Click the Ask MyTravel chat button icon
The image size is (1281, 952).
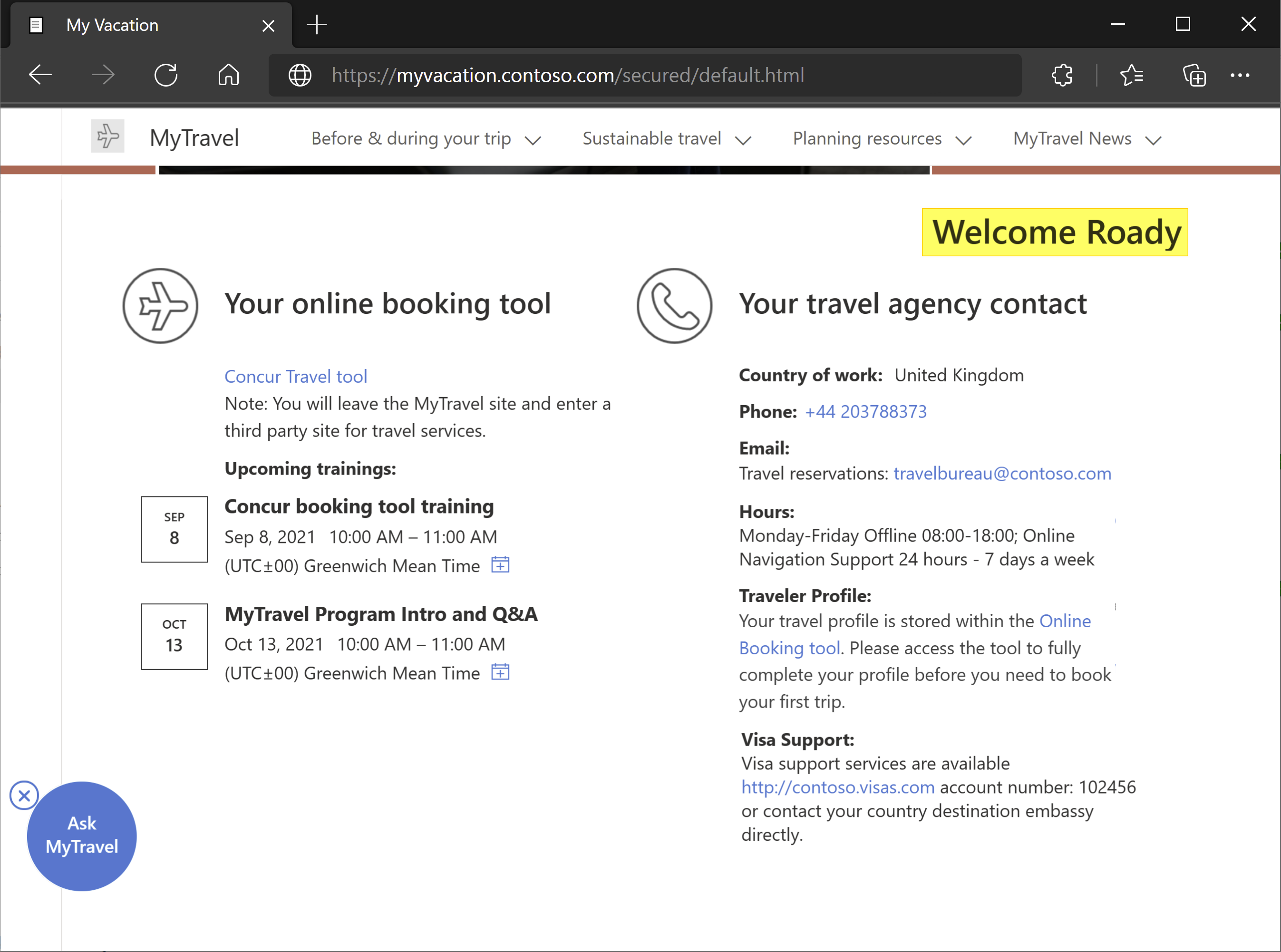81,836
